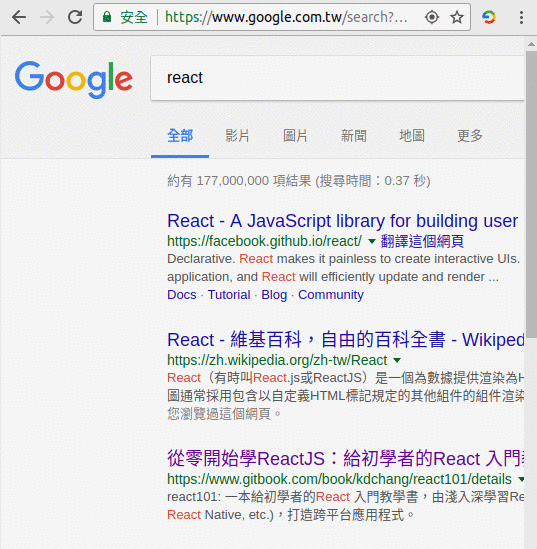Click the green secure padlock icon
537x549 pixels.
click(107, 17)
